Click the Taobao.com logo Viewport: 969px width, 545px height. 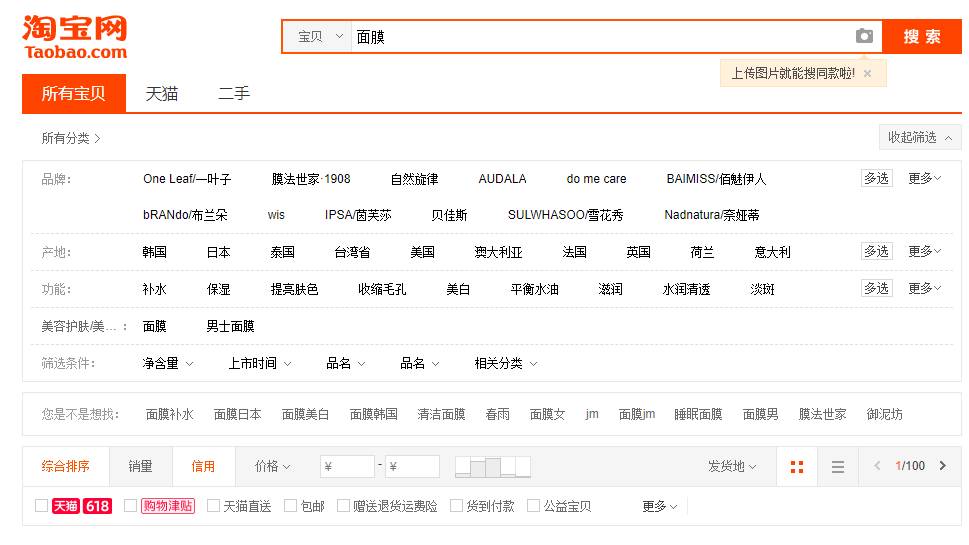pos(75,37)
